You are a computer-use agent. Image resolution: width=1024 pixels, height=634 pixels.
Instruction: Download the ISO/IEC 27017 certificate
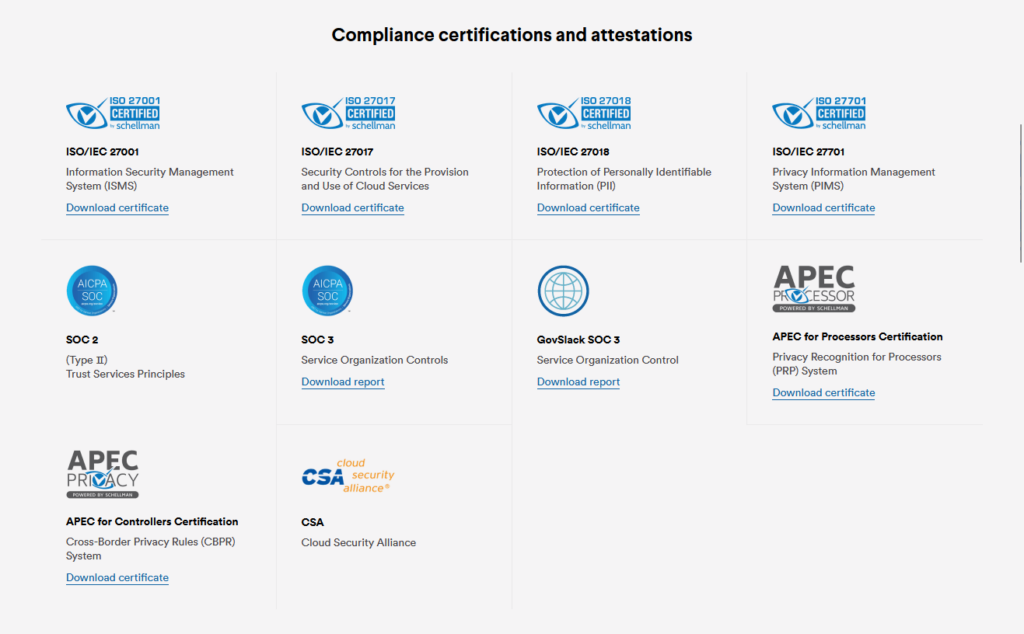(353, 208)
